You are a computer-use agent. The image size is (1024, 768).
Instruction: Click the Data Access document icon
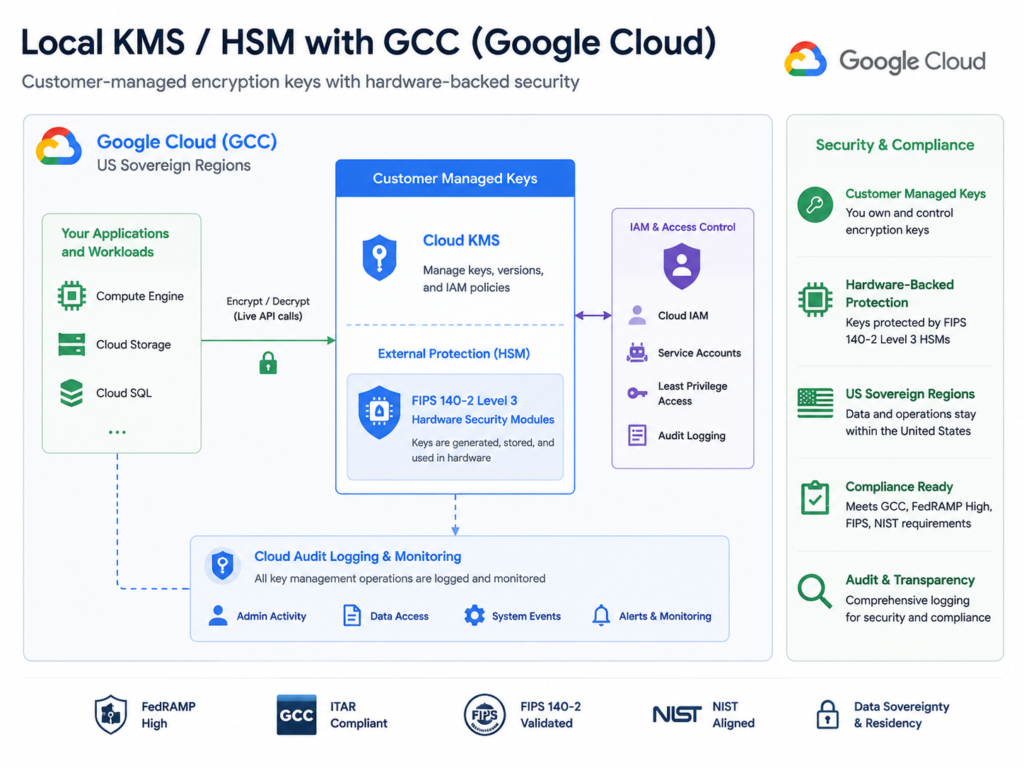point(352,615)
